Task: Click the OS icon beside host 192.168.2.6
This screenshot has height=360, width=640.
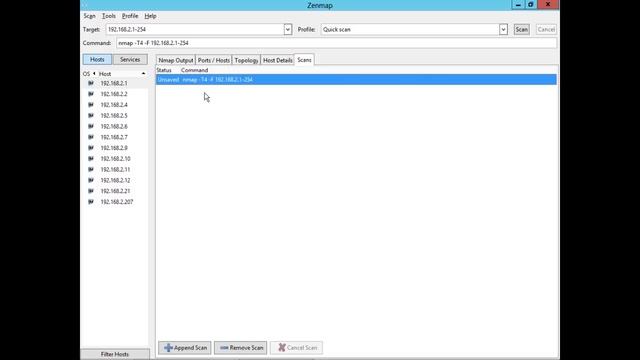Action: point(91,127)
